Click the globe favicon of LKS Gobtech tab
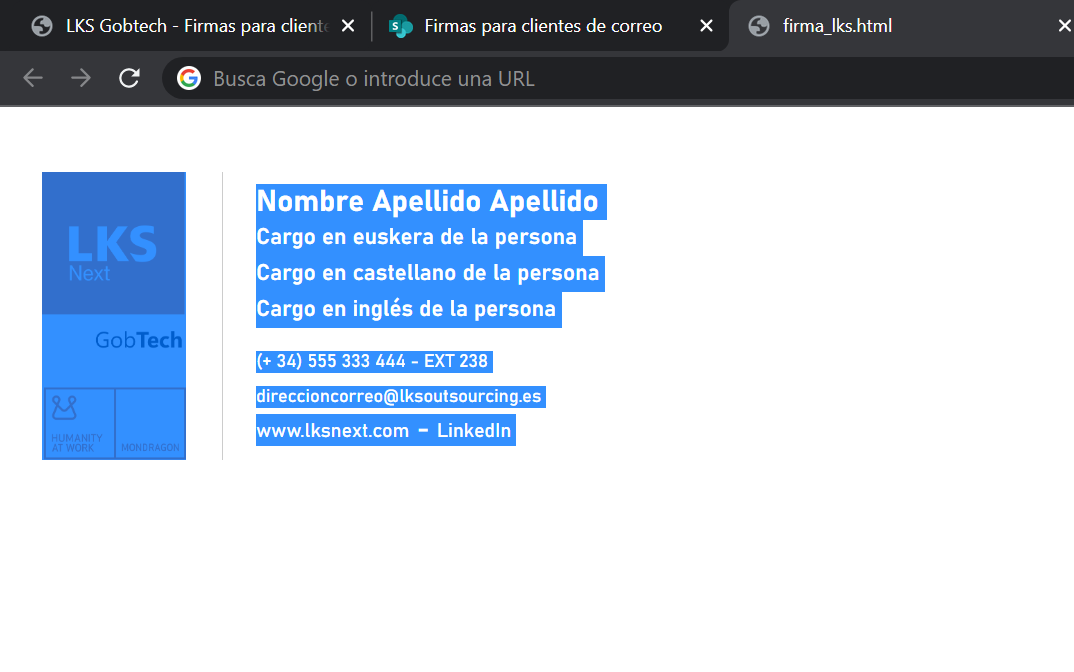The height and width of the screenshot is (672, 1074). pos(42,26)
